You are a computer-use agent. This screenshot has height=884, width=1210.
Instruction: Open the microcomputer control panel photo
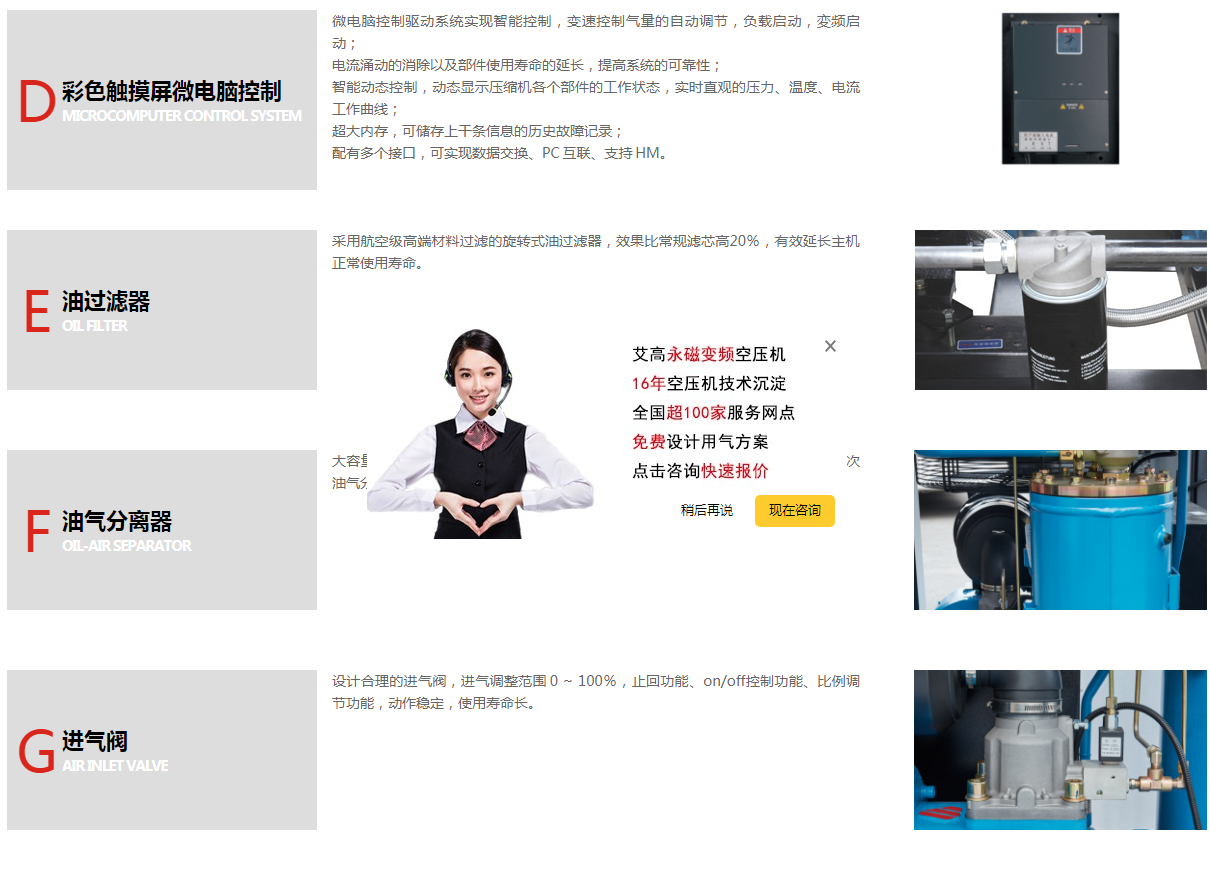pyautogui.click(x=1060, y=88)
